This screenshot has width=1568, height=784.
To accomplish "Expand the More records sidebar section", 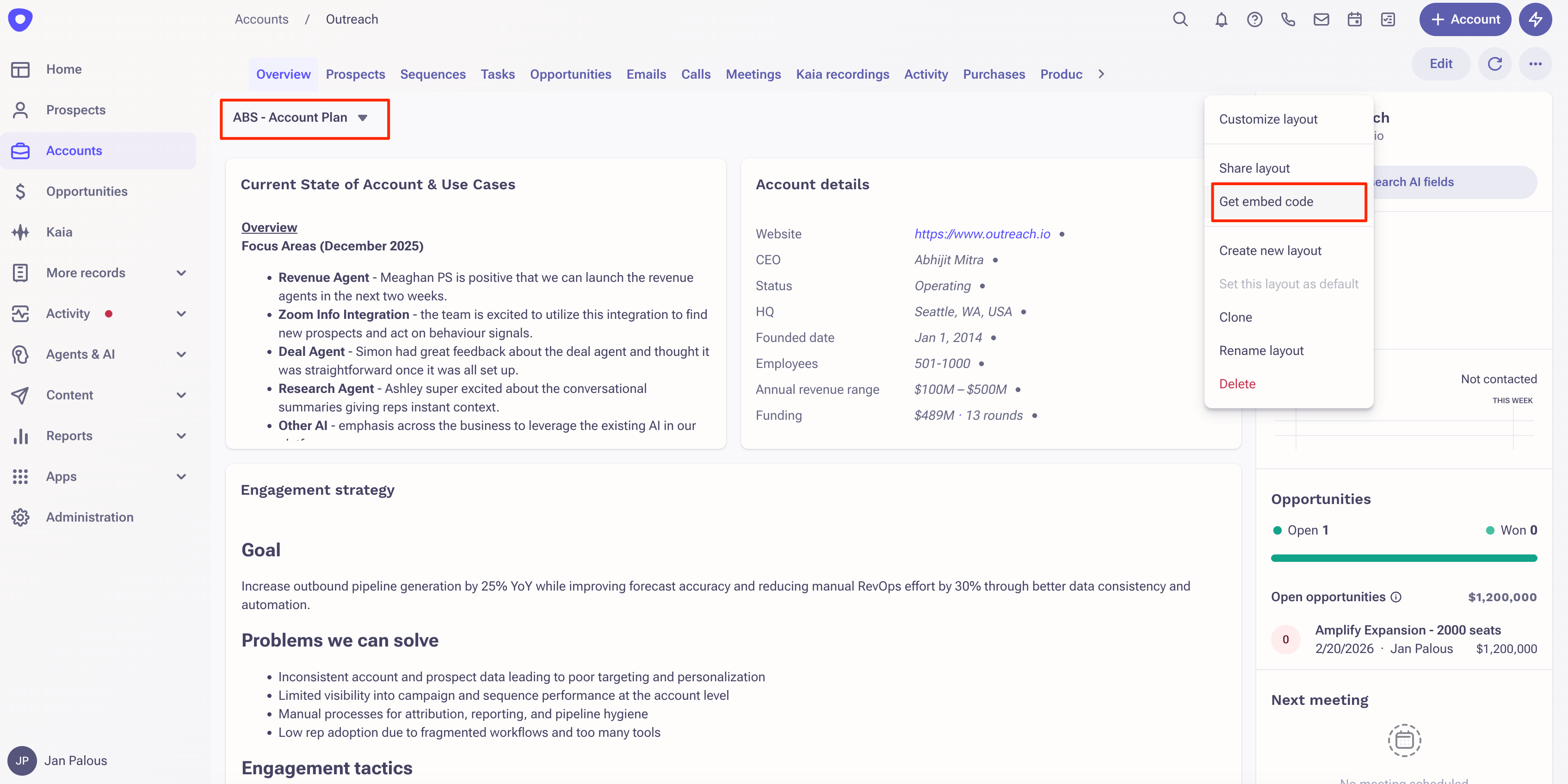I will click(x=181, y=273).
